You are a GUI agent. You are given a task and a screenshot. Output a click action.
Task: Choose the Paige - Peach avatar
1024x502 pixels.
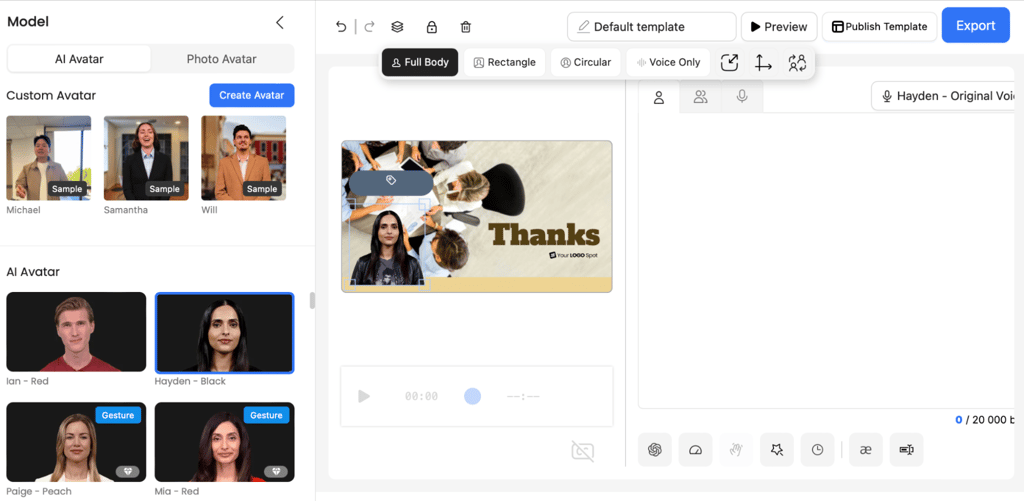click(76, 442)
